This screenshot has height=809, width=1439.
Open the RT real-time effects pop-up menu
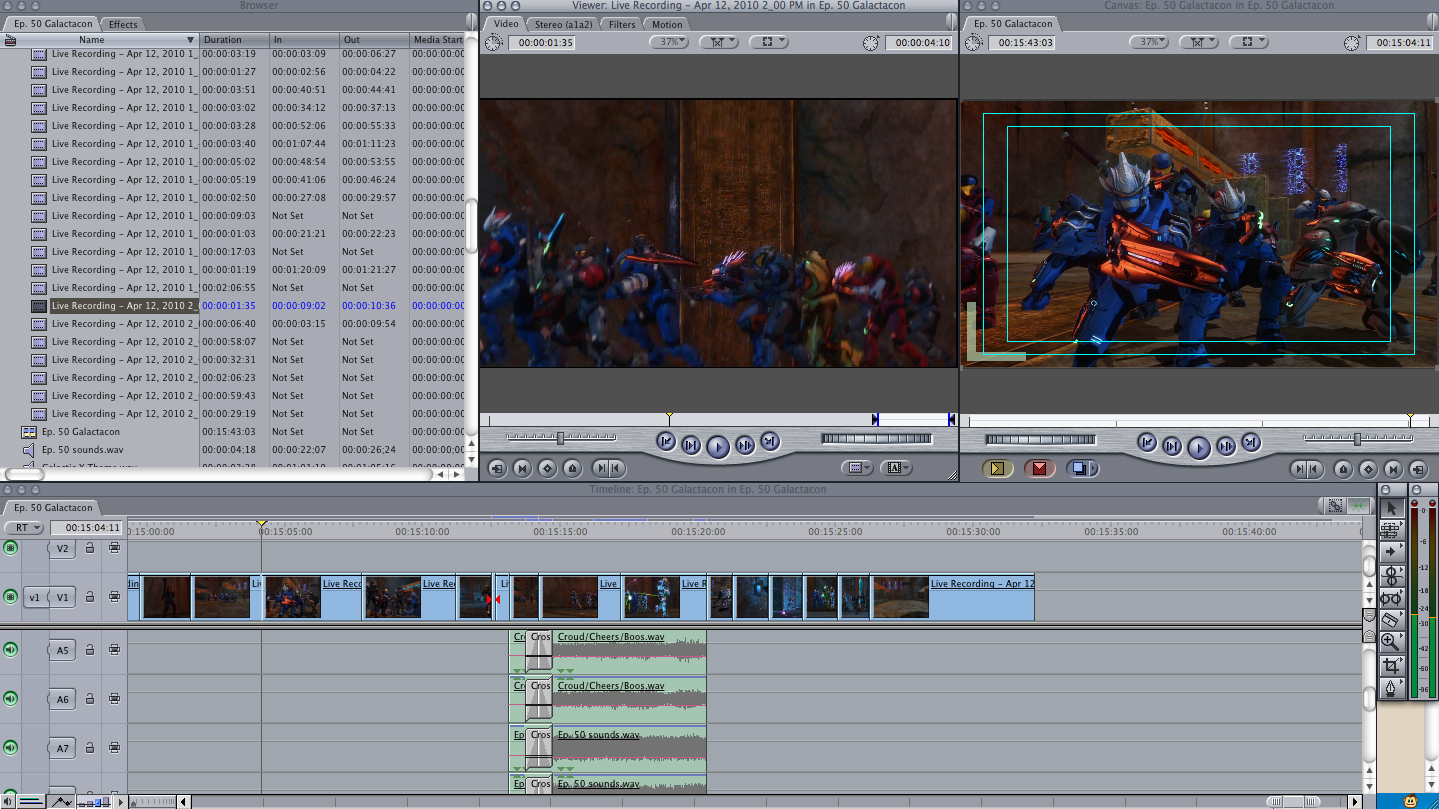(24, 528)
